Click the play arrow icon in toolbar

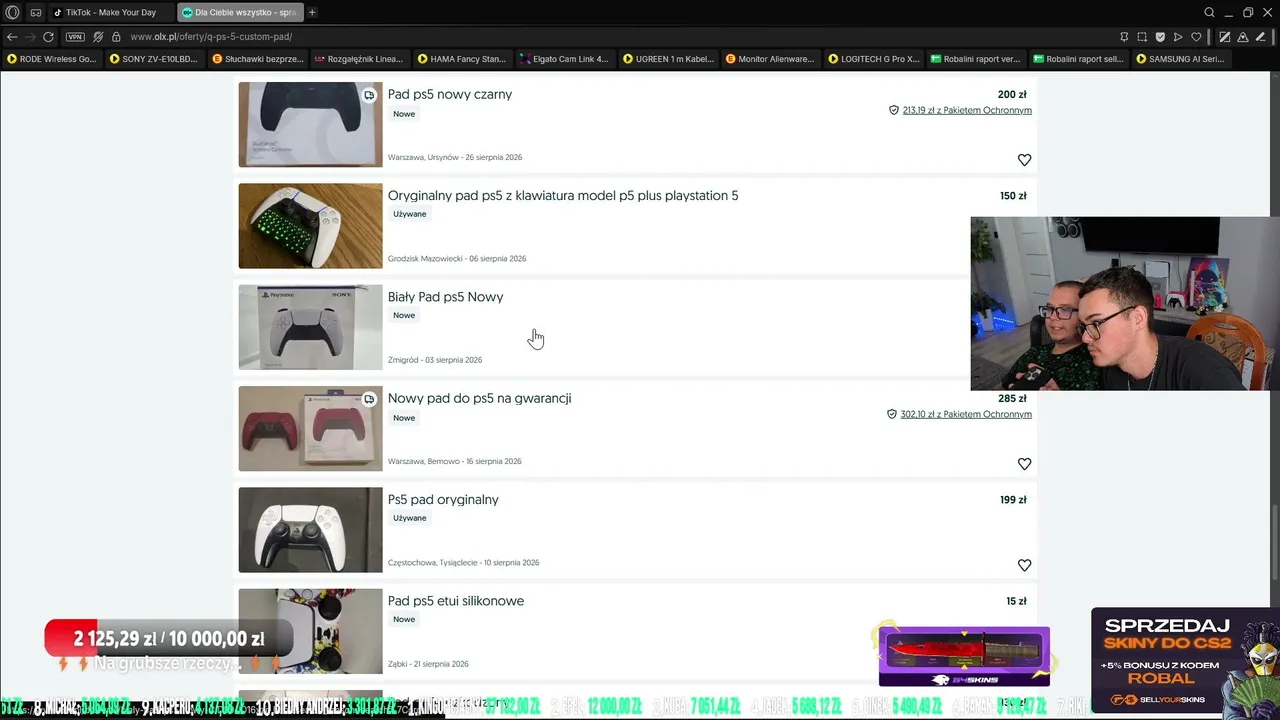tap(1178, 37)
